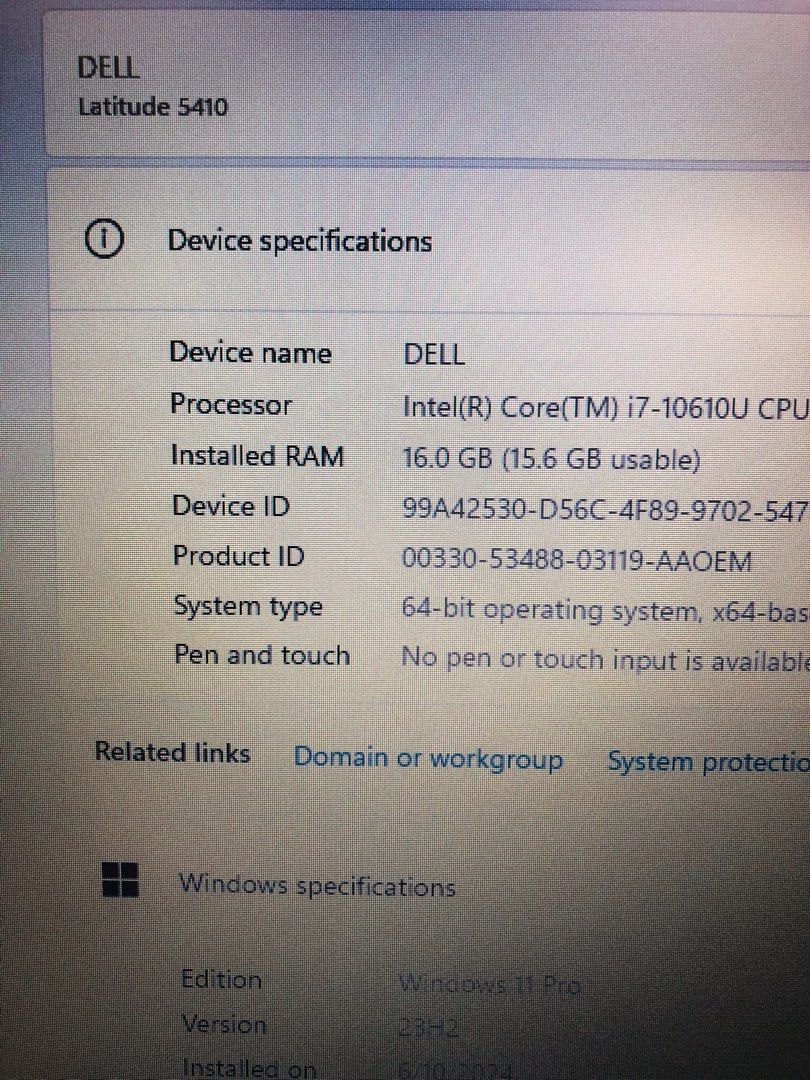The width and height of the screenshot is (810, 1080).
Task: Click the Installed RAM label
Action: (x=257, y=455)
